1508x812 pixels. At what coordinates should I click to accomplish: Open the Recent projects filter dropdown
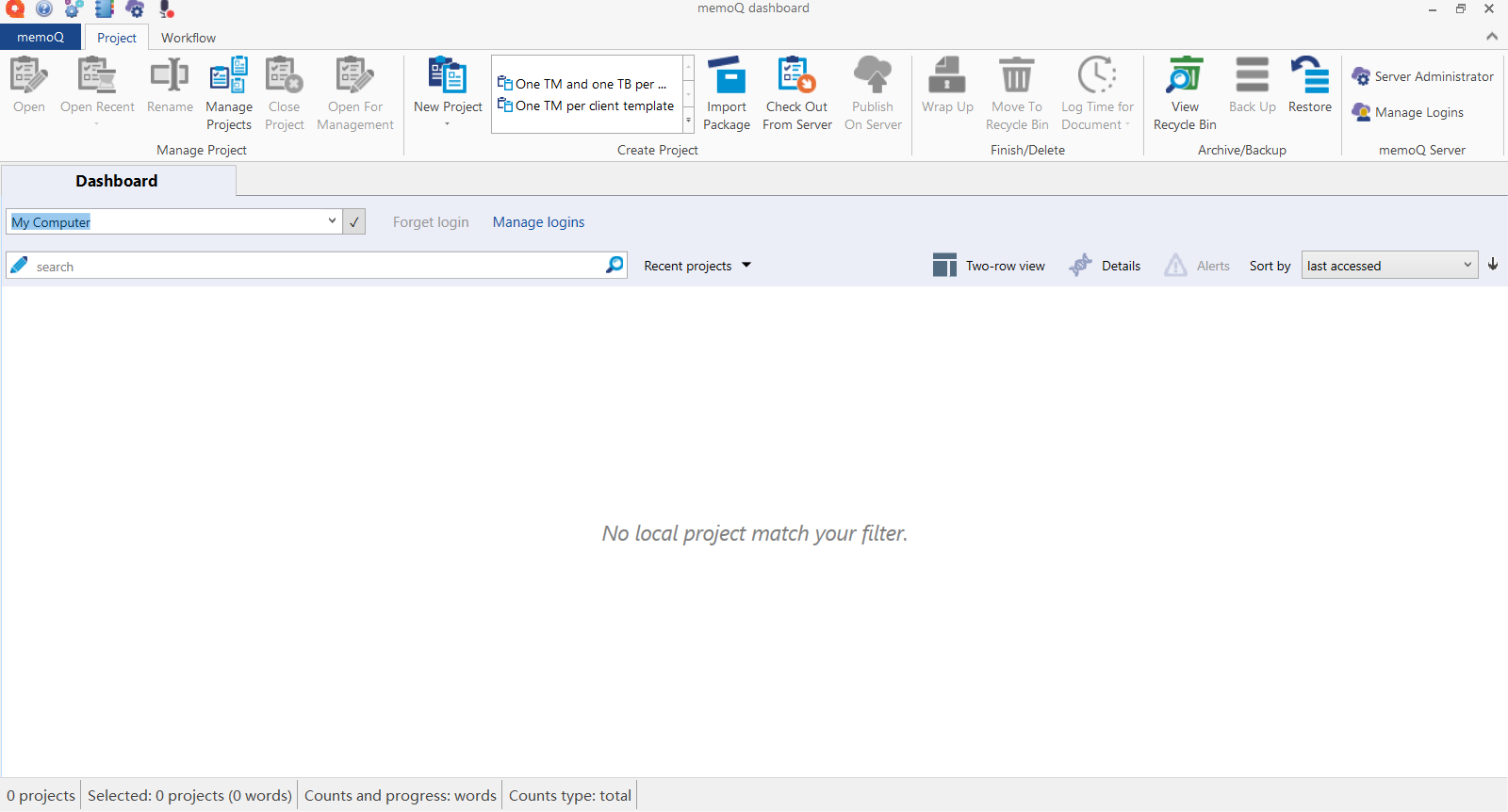click(x=697, y=266)
